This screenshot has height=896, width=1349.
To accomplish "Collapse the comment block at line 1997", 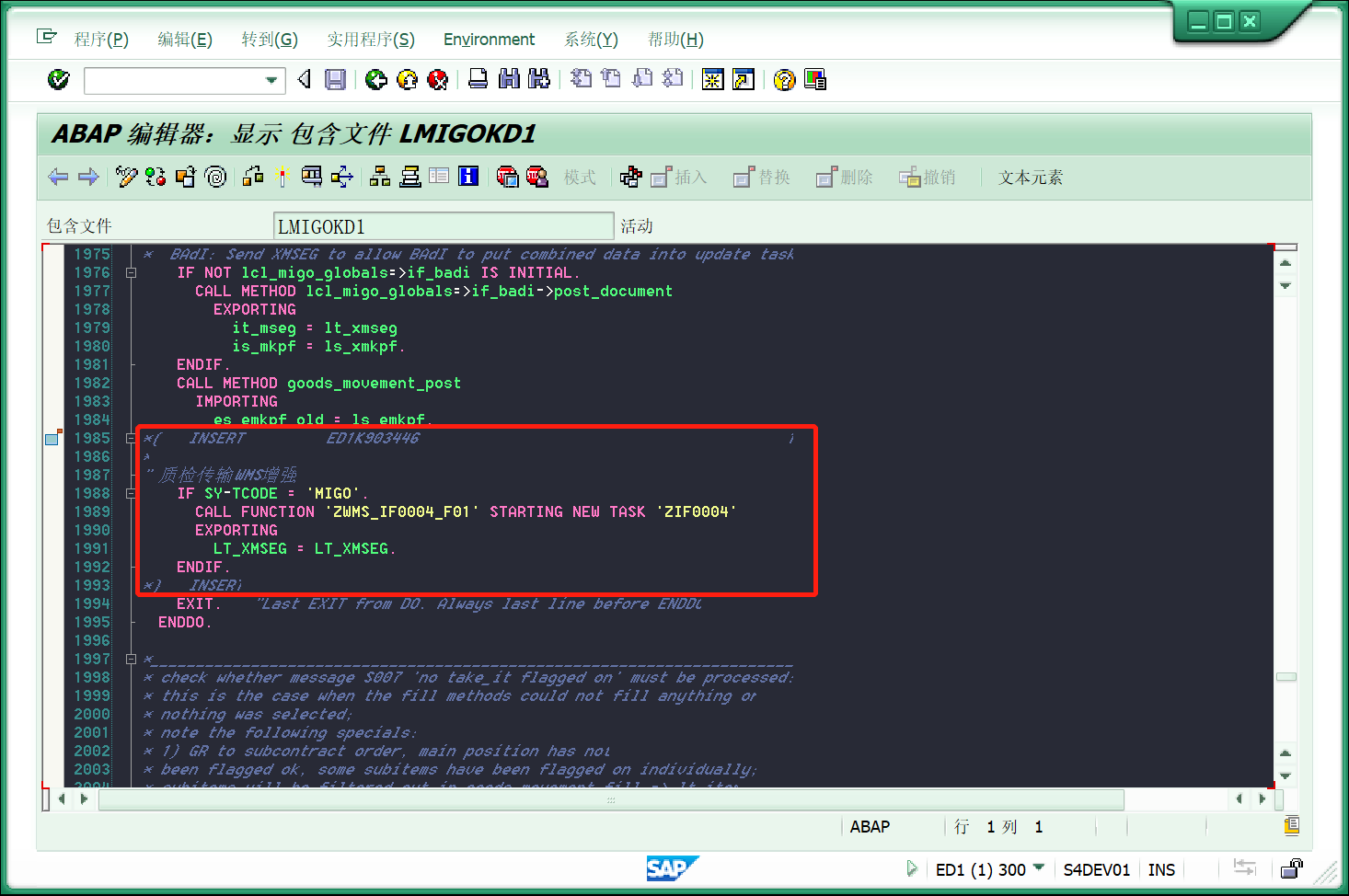I will pyautogui.click(x=131, y=660).
